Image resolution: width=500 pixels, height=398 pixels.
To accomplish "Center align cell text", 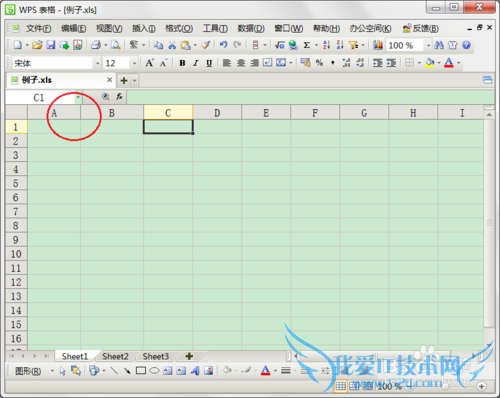I will pos(241,63).
